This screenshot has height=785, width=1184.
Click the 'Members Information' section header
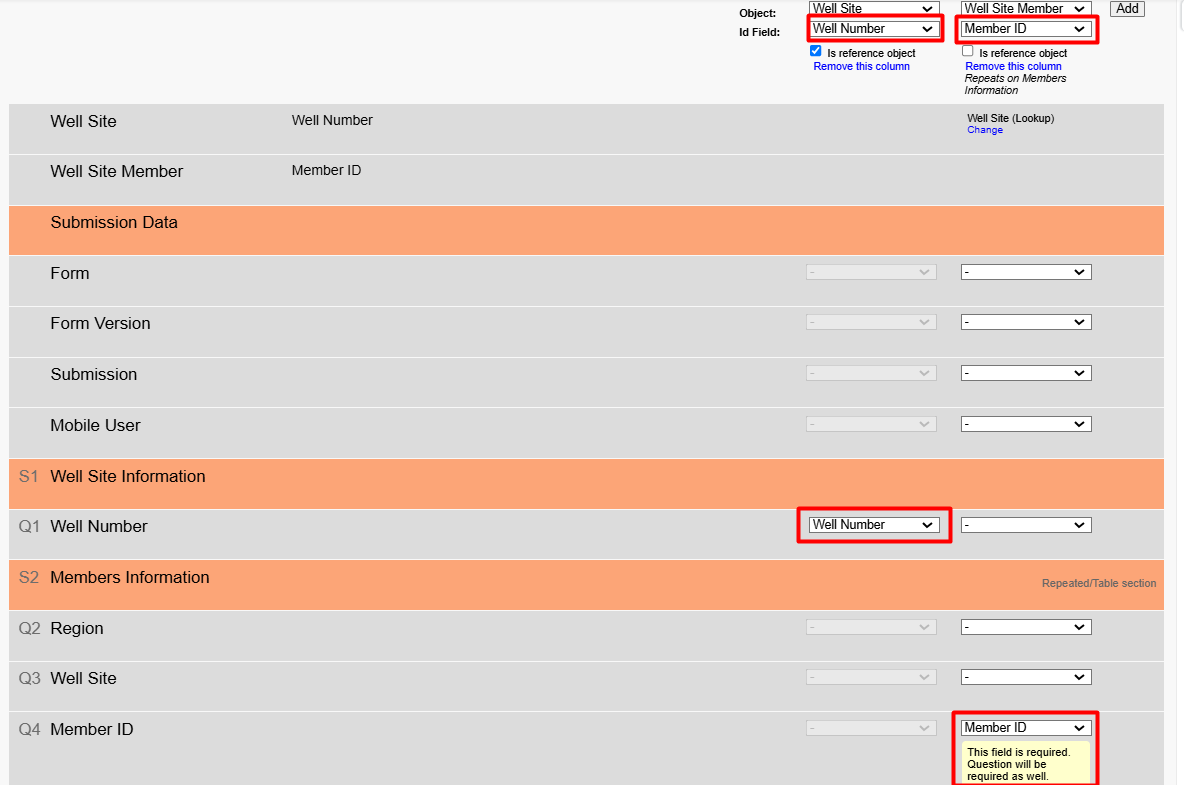130,578
